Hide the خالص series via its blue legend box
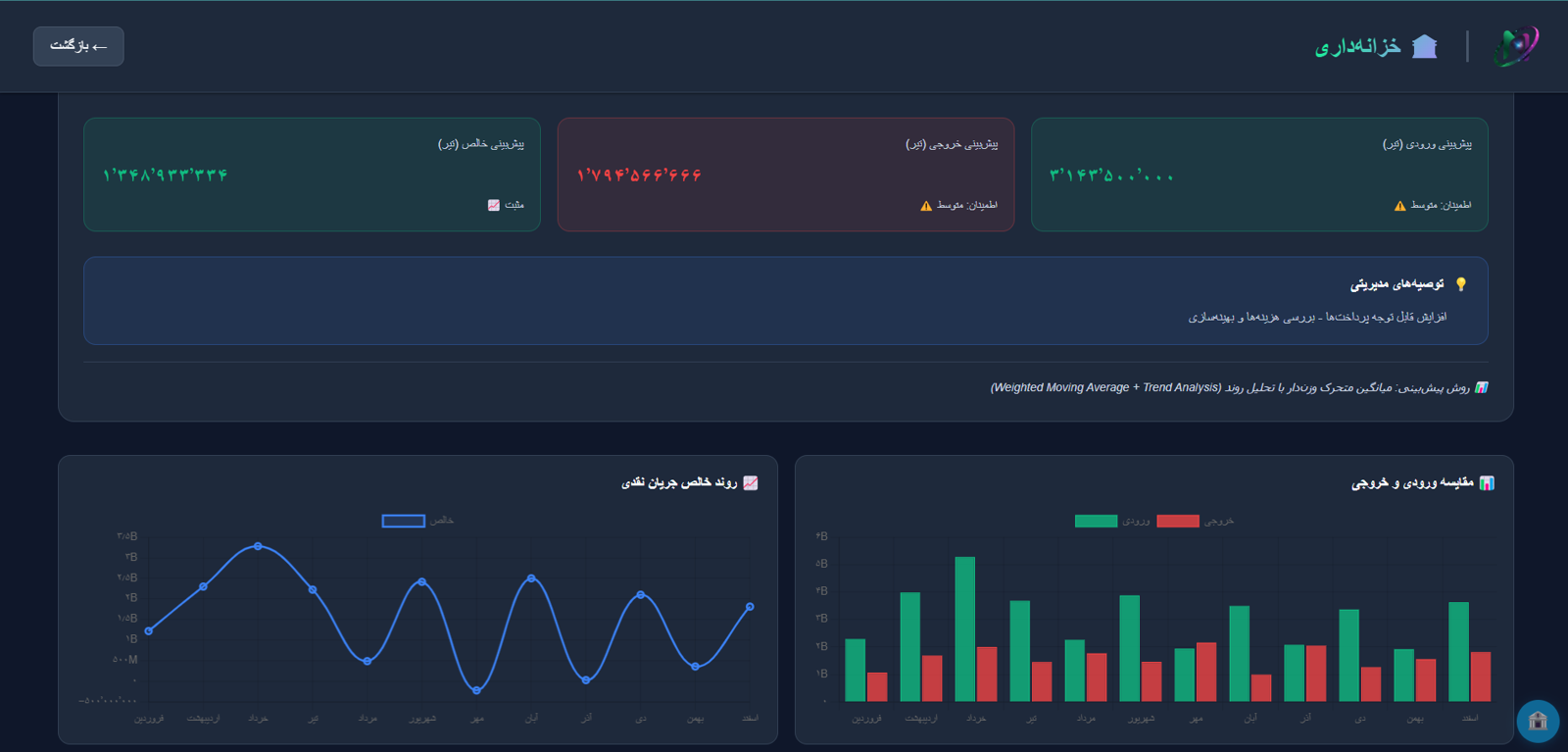 (x=403, y=521)
